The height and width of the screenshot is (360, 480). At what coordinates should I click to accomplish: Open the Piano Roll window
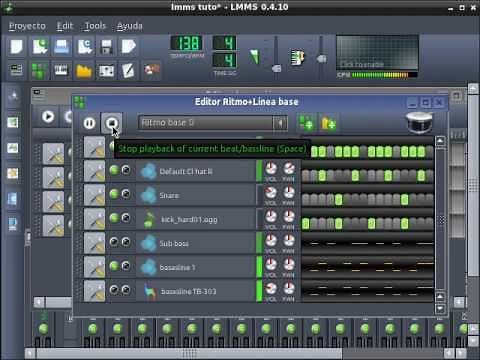tap(61, 70)
